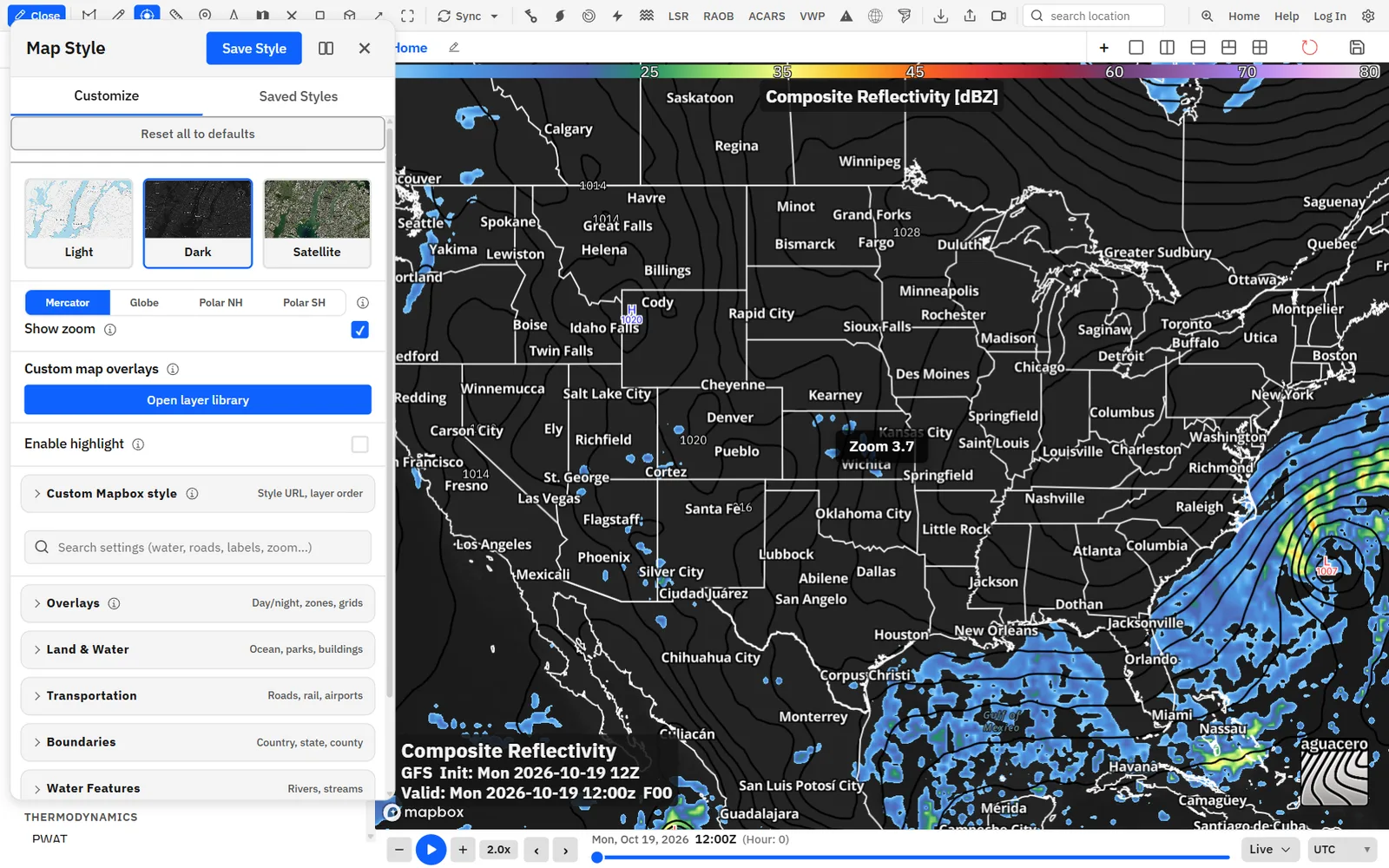Open the warning triangle alerts icon
This screenshot has height=868, width=1389.
(846, 16)
